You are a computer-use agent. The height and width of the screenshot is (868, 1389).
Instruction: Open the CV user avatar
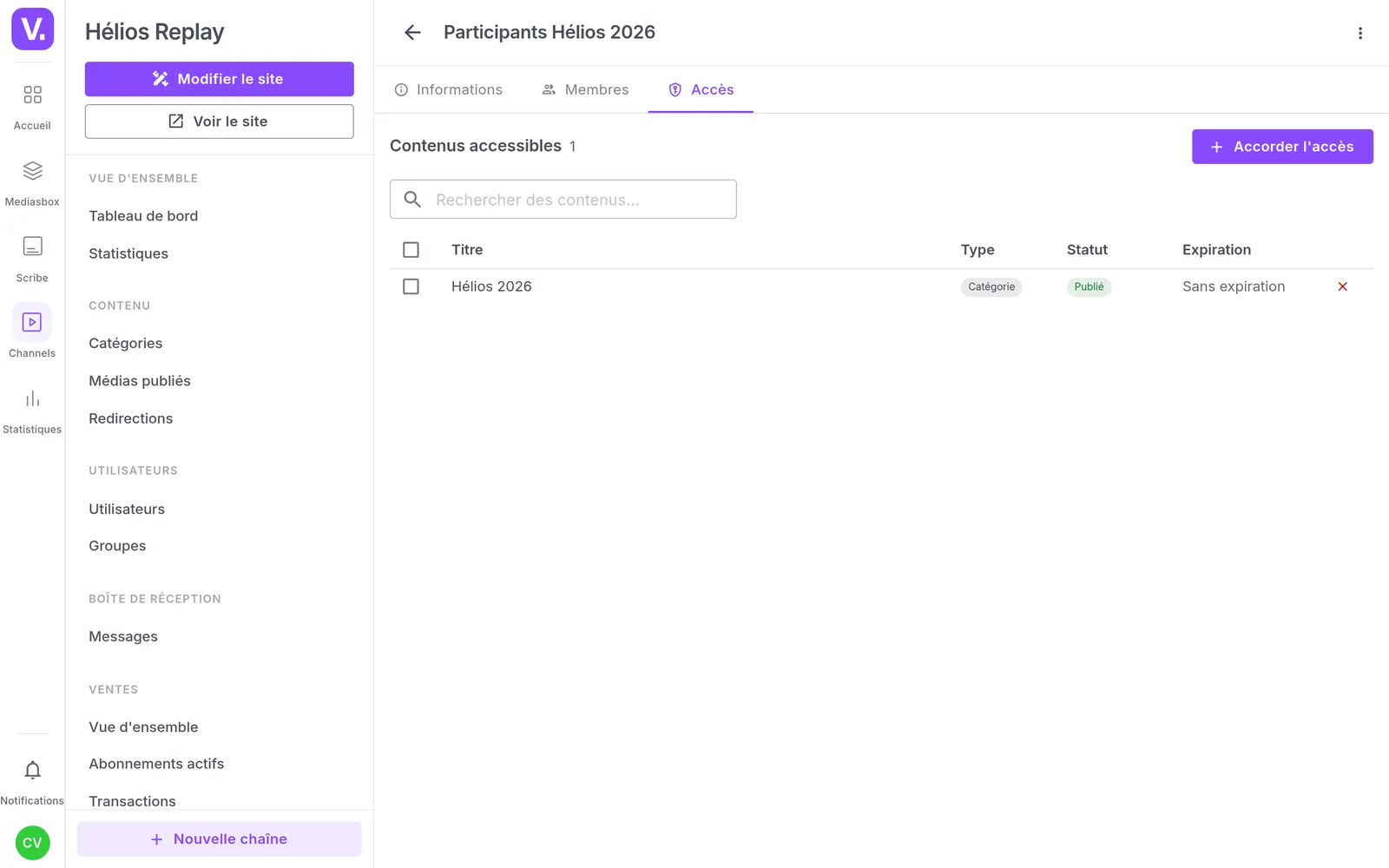pos(33,843)
